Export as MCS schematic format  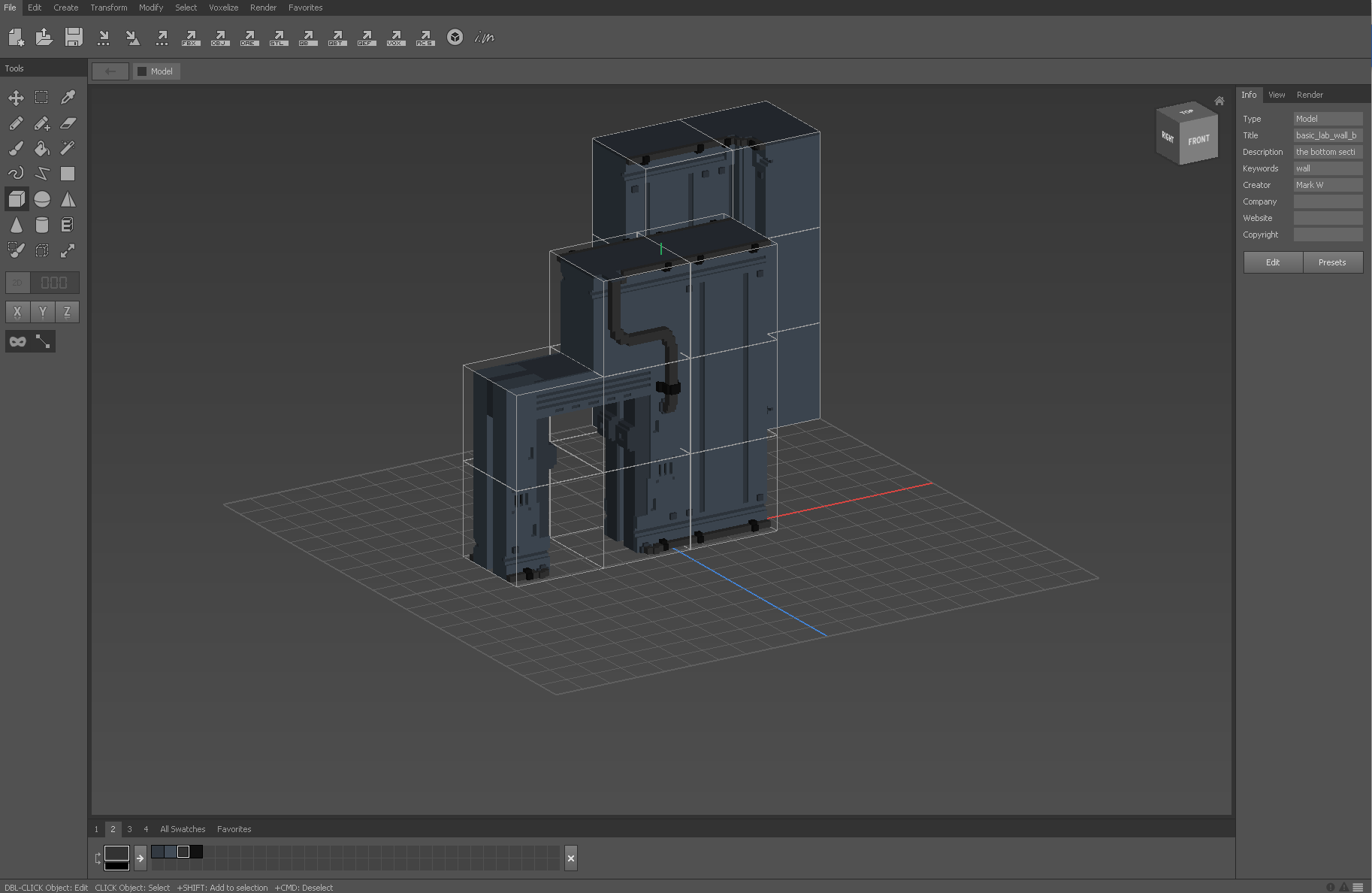tap(425, 38)
